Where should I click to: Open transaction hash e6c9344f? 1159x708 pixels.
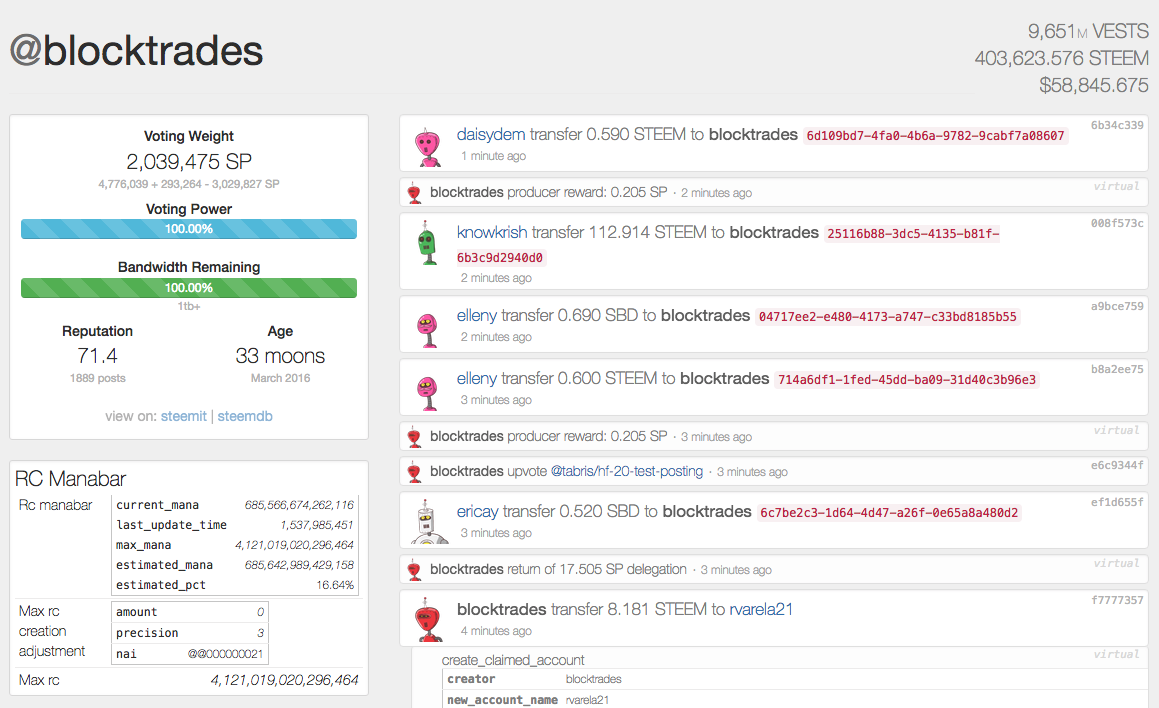pyautogui.click(x=1117, y=465)
